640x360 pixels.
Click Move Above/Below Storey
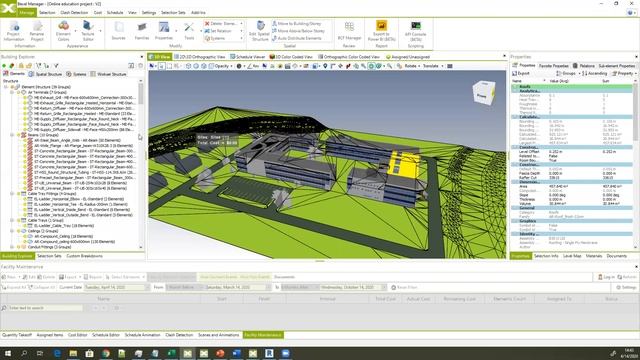[x=298, y=31]
